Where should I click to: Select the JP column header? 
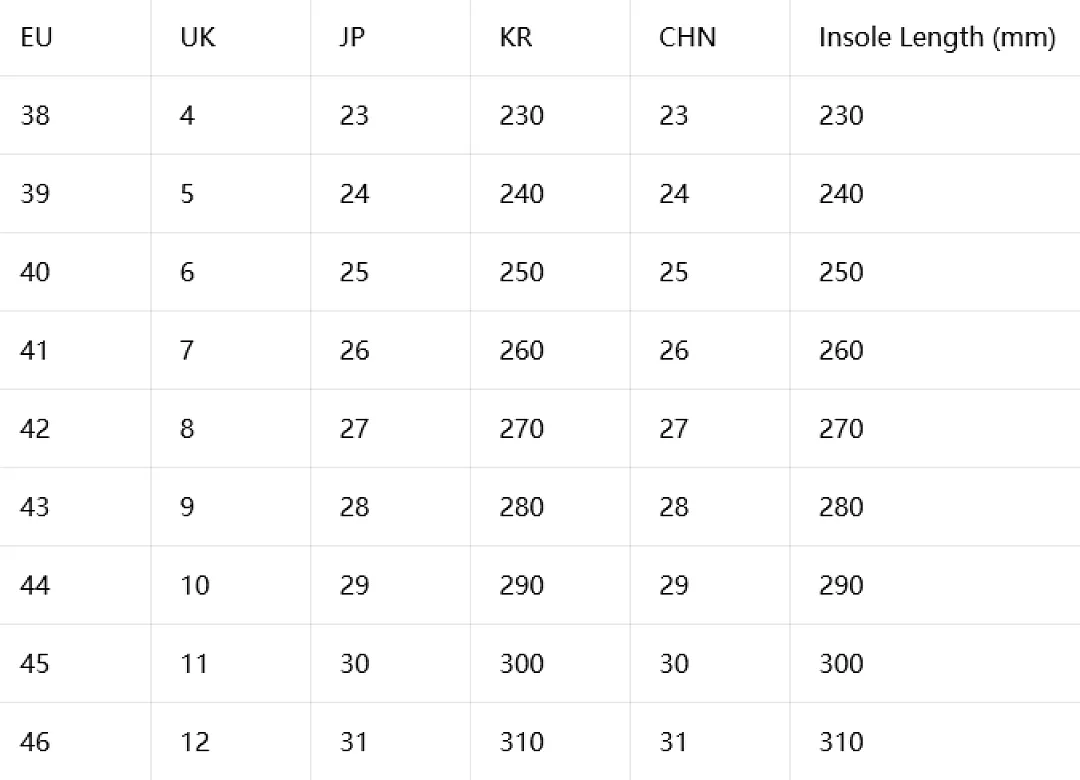[352, 37]
